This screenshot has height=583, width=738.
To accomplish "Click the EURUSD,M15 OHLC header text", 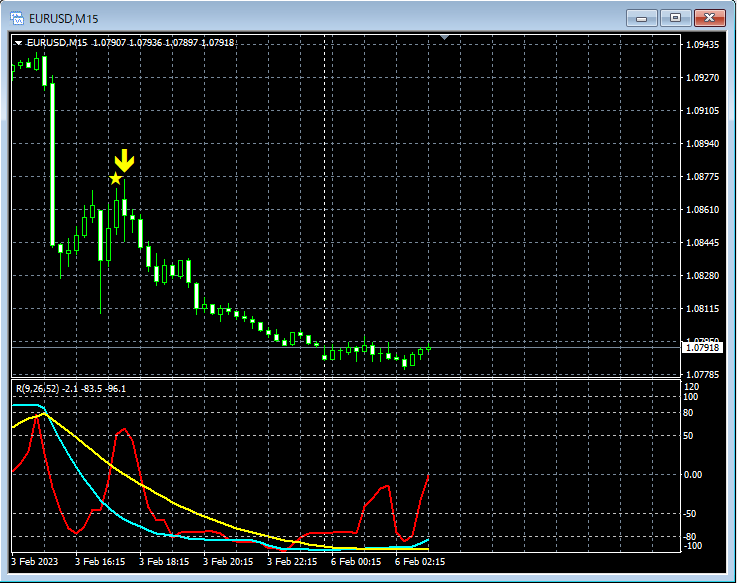I will 130,43.
